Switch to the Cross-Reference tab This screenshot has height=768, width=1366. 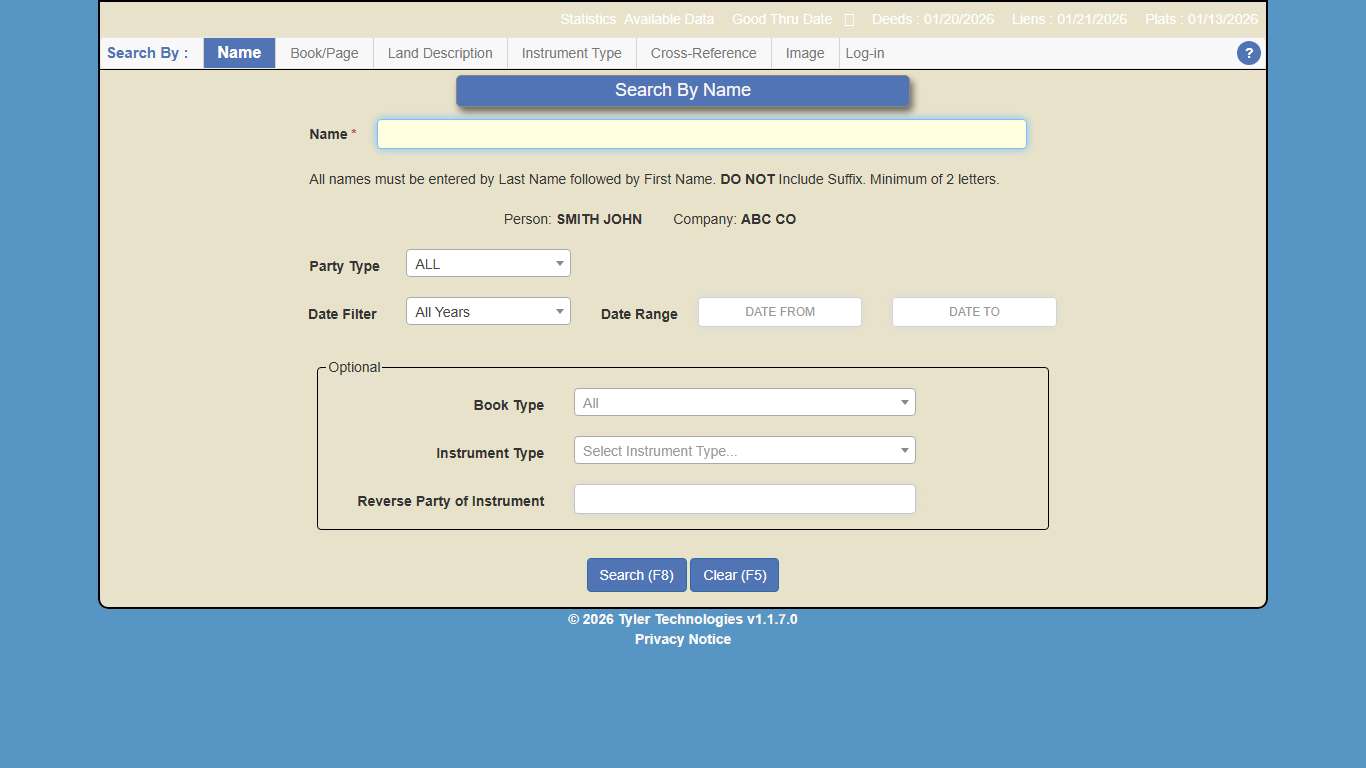click(703, 53)
